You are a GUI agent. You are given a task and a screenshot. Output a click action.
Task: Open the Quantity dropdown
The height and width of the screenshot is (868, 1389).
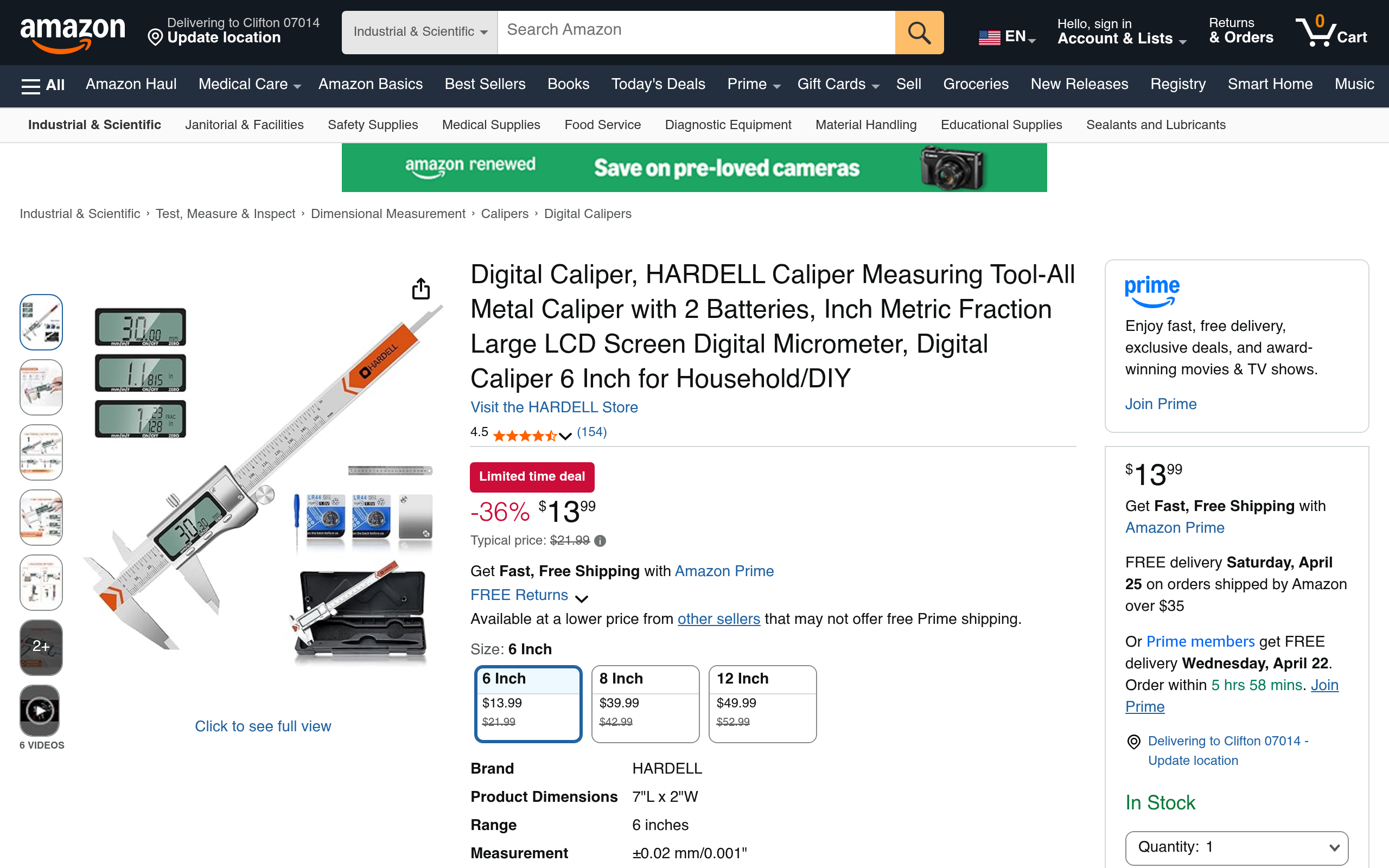coord(1237,847)
